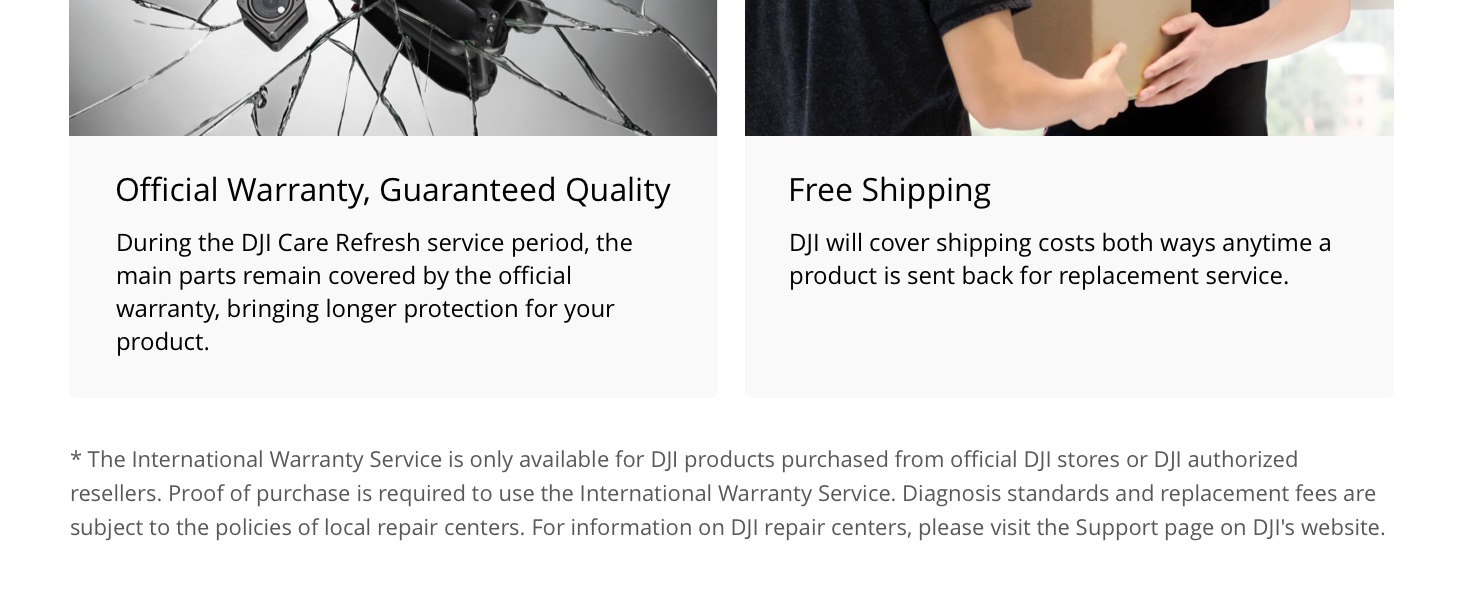Select the DJI Care Refresh service period paragraph
The height and width of the screenshot is (600, 1464).
tap(375, 292)
